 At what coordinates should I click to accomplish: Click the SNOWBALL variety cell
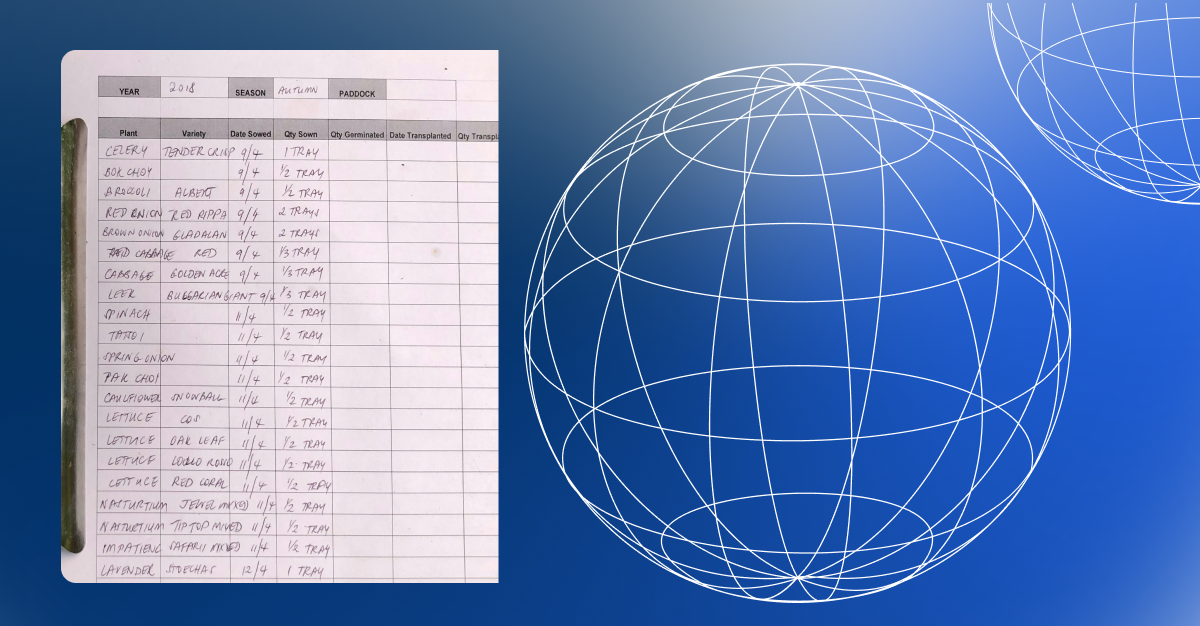[x=198, y=398]
